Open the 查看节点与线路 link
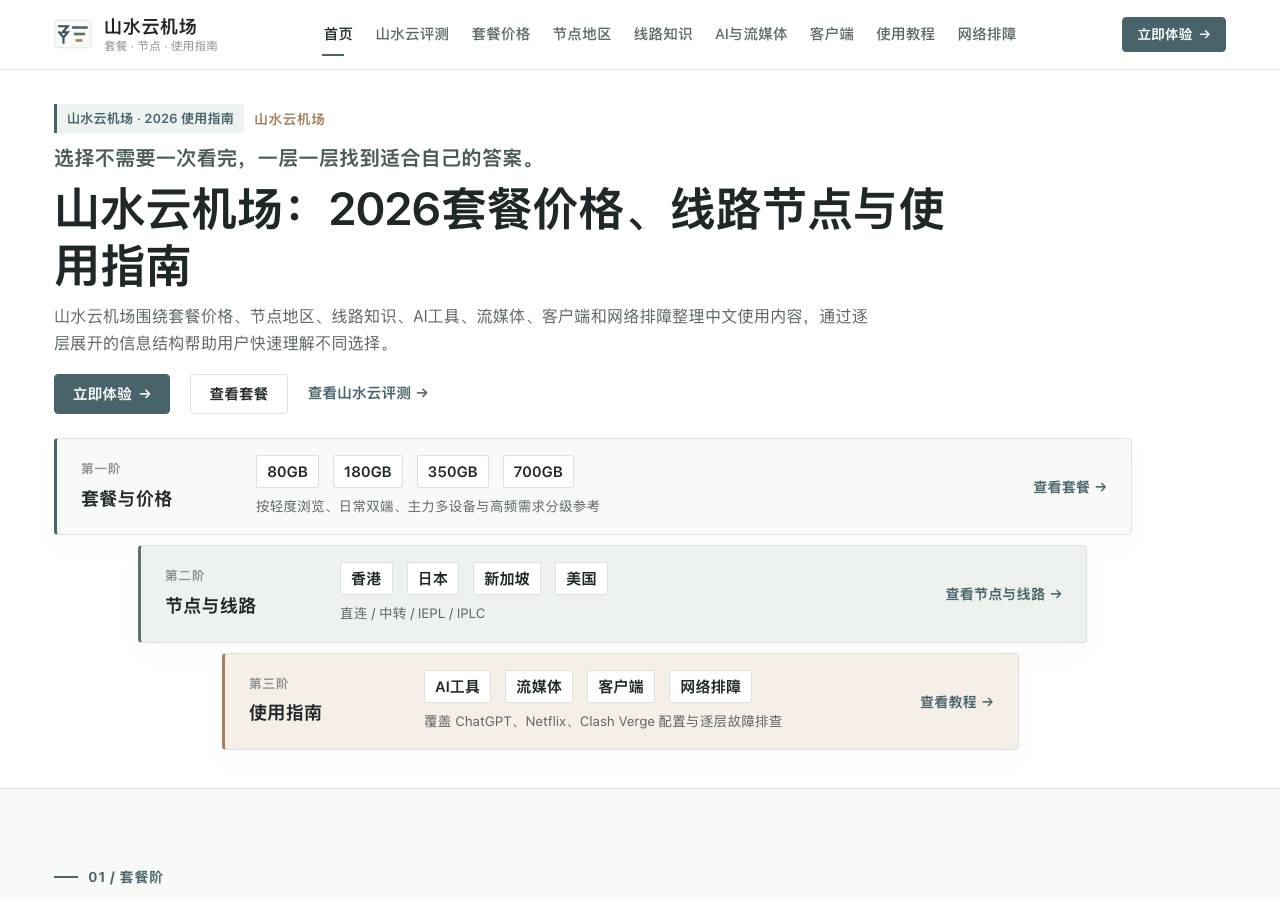Viewport: 1280px width, 900px height. pyautogui.click(x=1004, y=594)
